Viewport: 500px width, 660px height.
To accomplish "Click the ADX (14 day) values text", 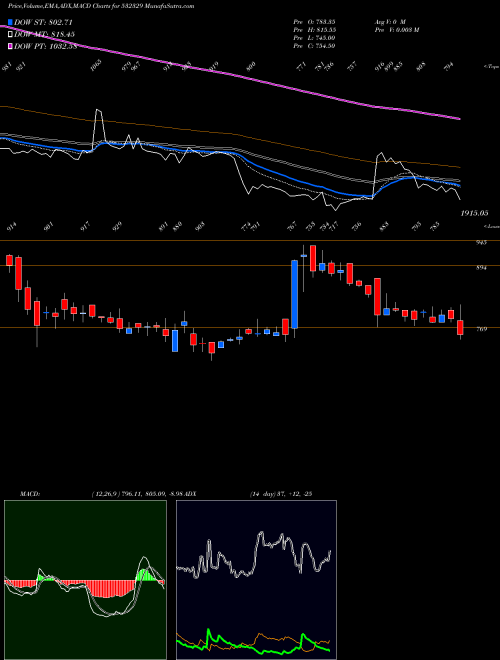I will click(x=280, y=493).
